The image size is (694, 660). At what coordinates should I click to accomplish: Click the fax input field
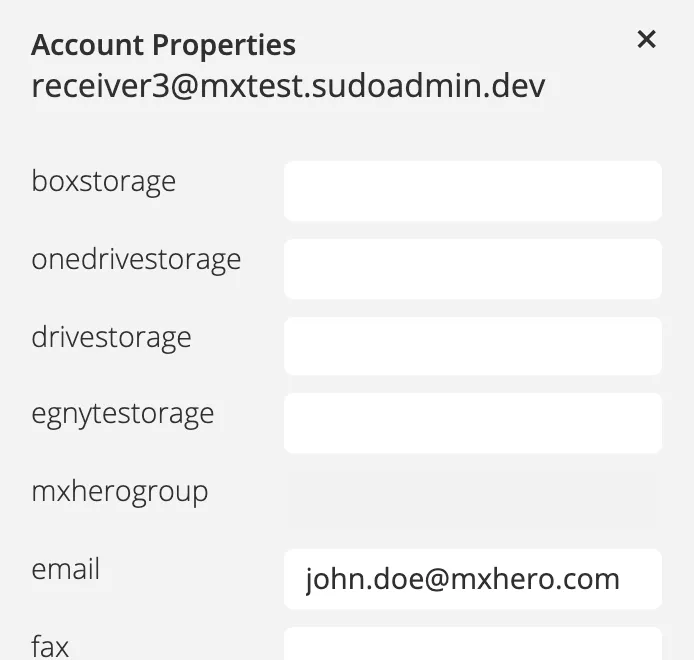[472, 644]
